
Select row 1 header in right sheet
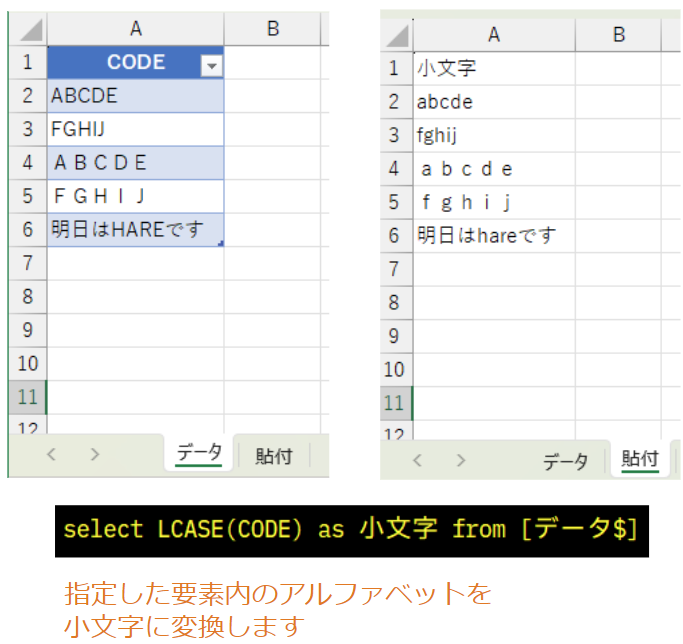tap(394, 68)
